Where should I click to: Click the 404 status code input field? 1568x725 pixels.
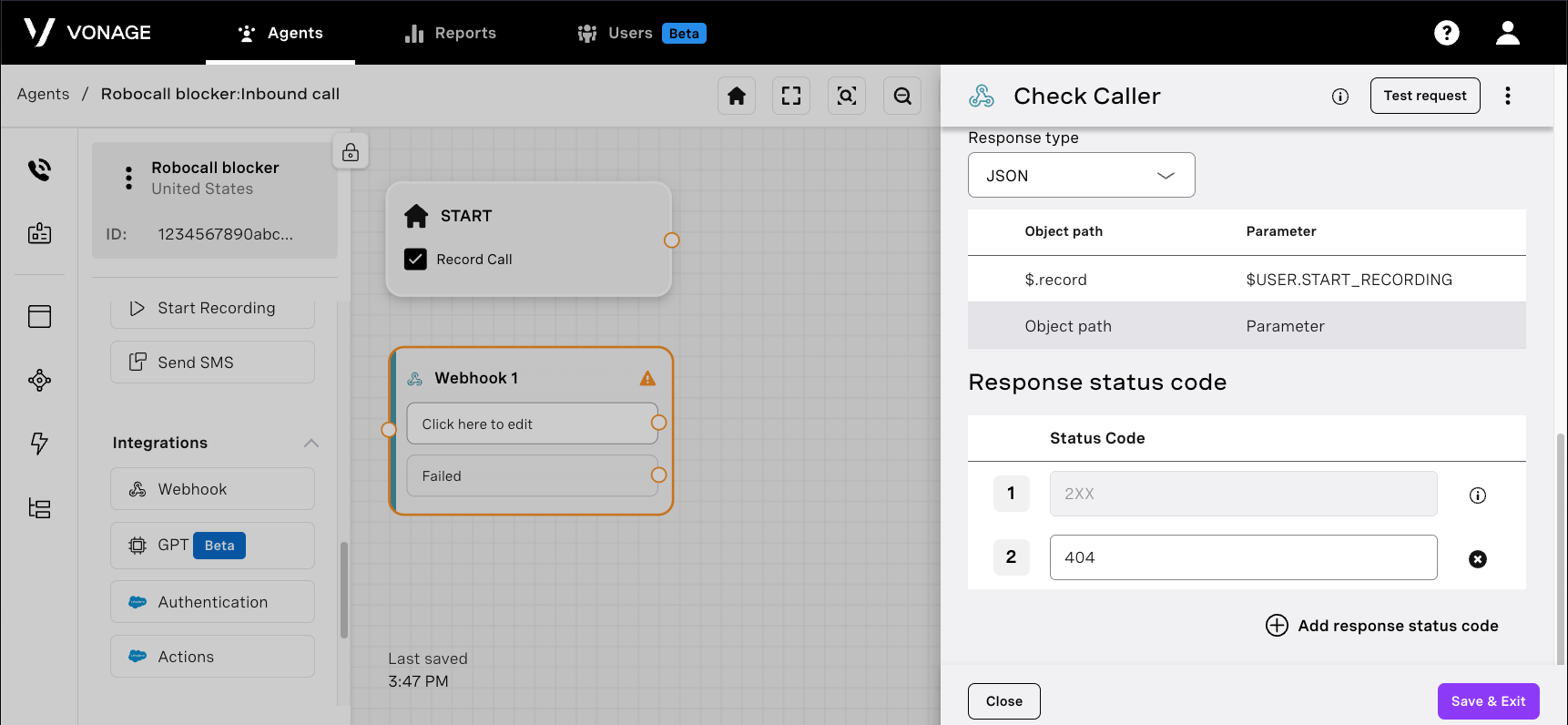(1244, 557)
